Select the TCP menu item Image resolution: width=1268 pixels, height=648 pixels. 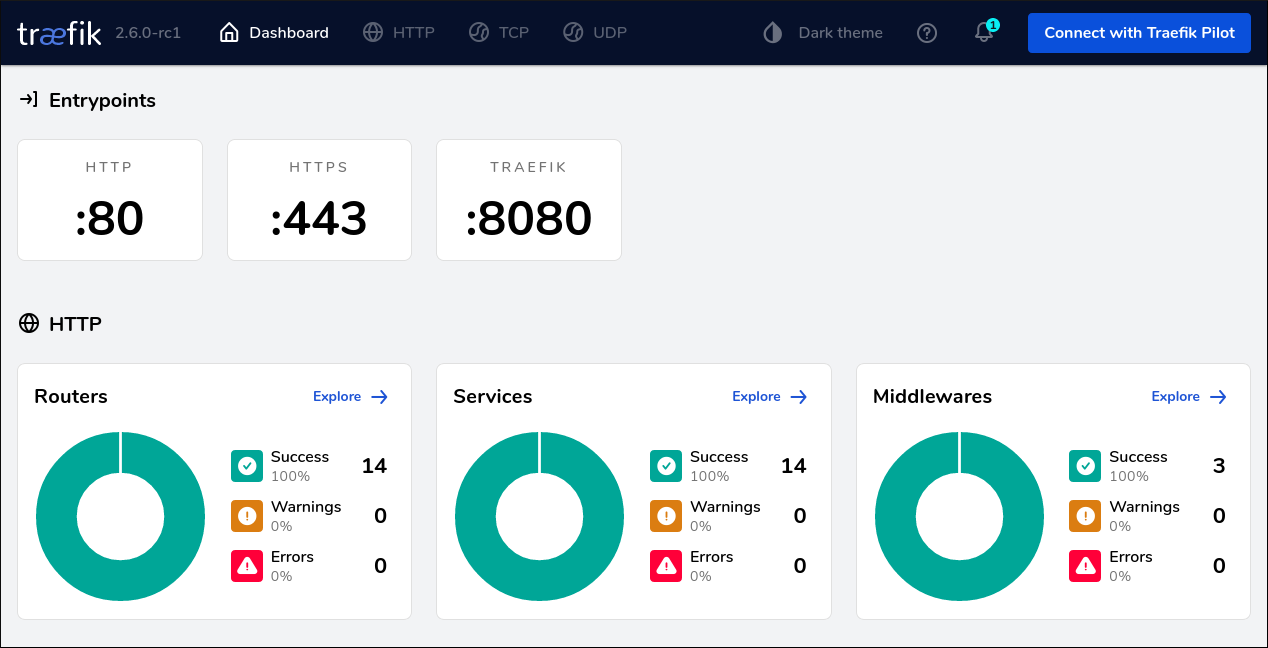click(498, 32)
